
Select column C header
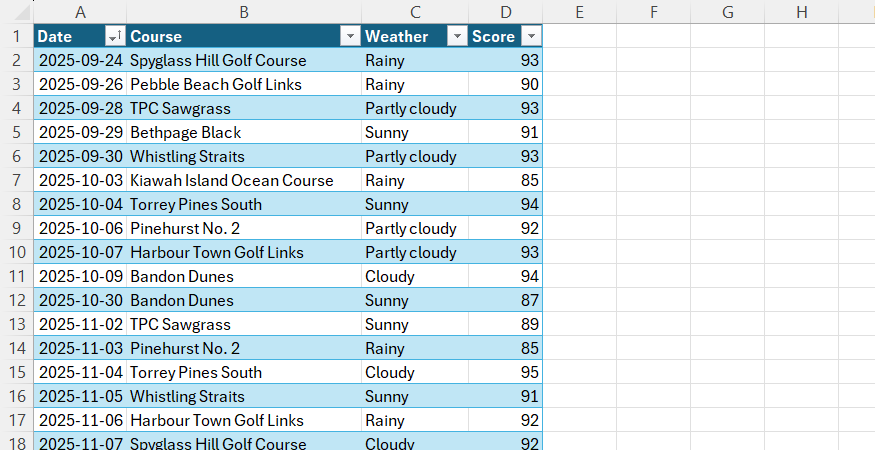pyautogui.click(x=415, y=12)
